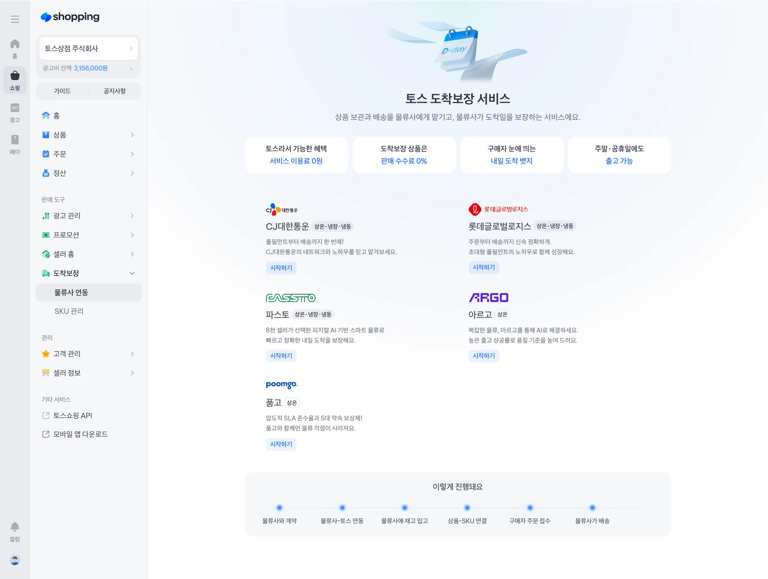Click the CJ대한통운 logo
The height and width of the screenshot is (579, 768).
(282, 210)
